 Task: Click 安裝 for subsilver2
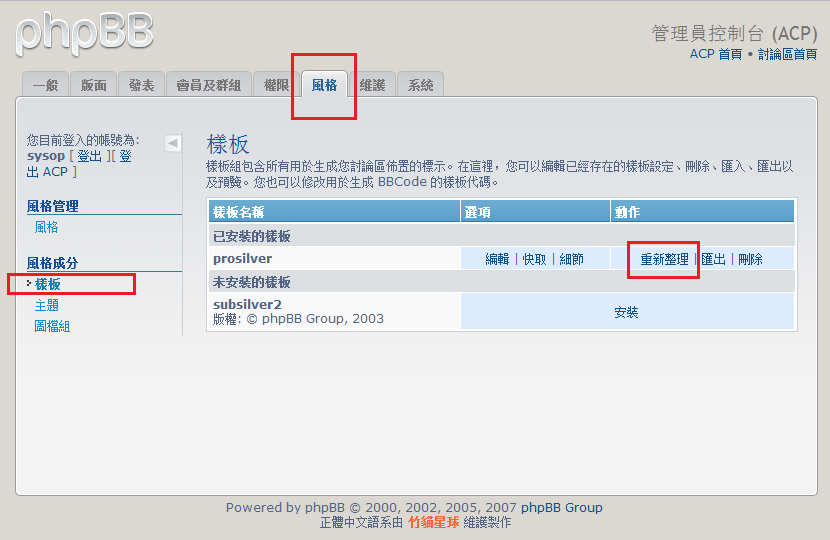coord(626,312)
